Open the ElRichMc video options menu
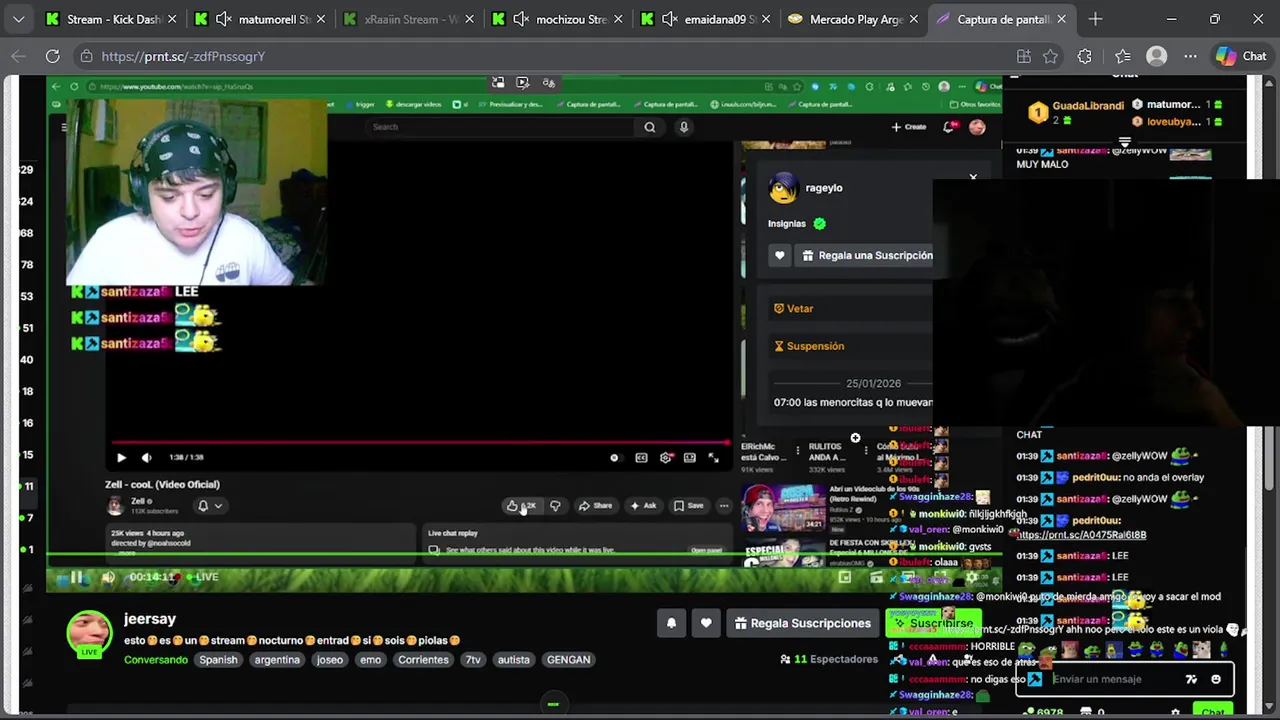Image resolution: width=1280 pixels, height=720 pixels. (x=797, y=451)
